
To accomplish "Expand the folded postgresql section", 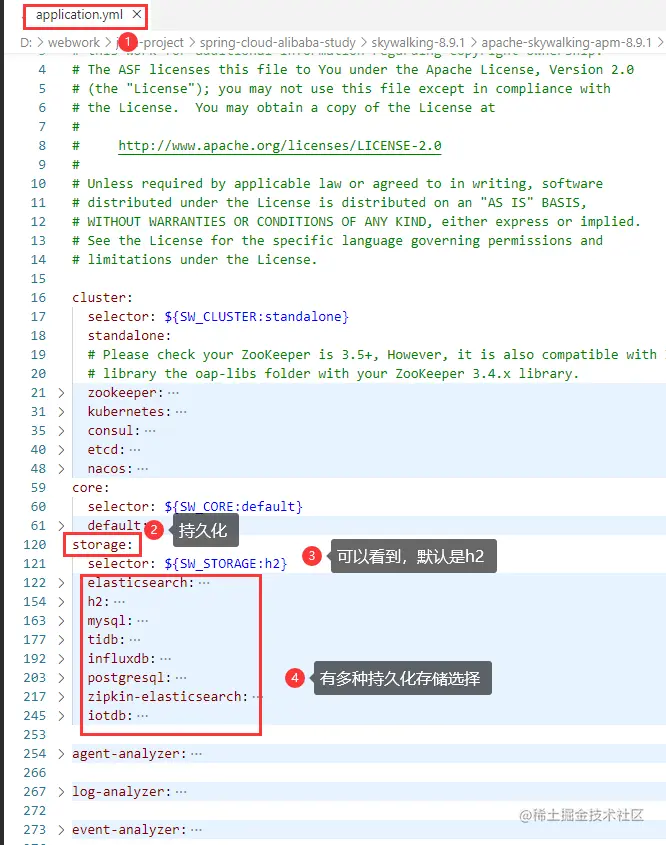I will [61, 677].
